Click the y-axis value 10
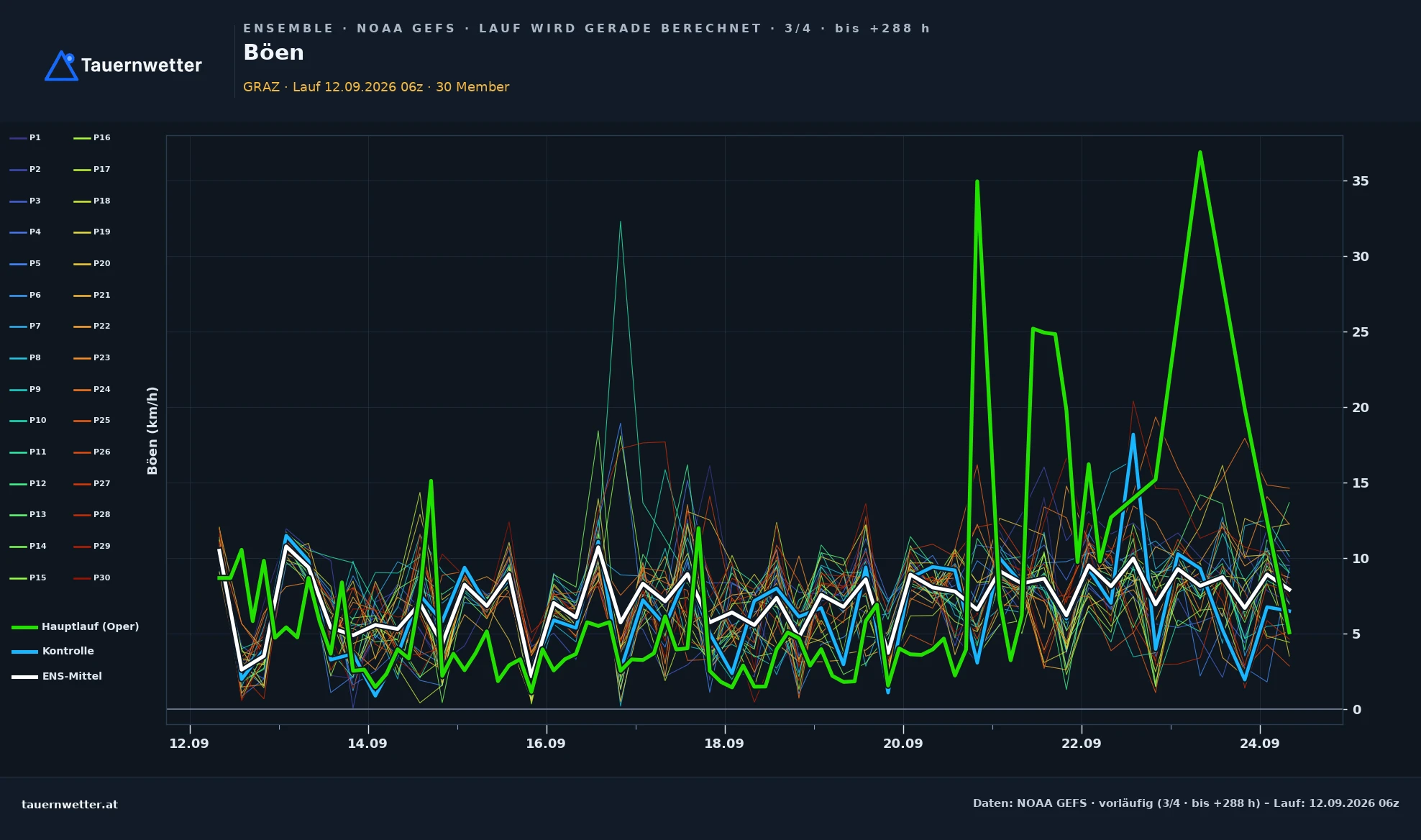Viewport: 1421px width, 840px height. (1361, 559)
